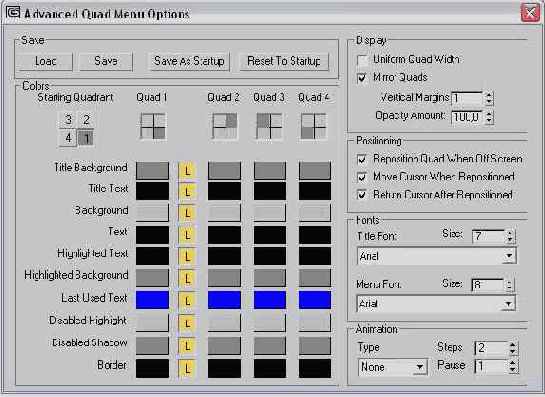Toggle Reposition Quad When Off Screen
545x397 pixels.
click(x=362, y=159)
